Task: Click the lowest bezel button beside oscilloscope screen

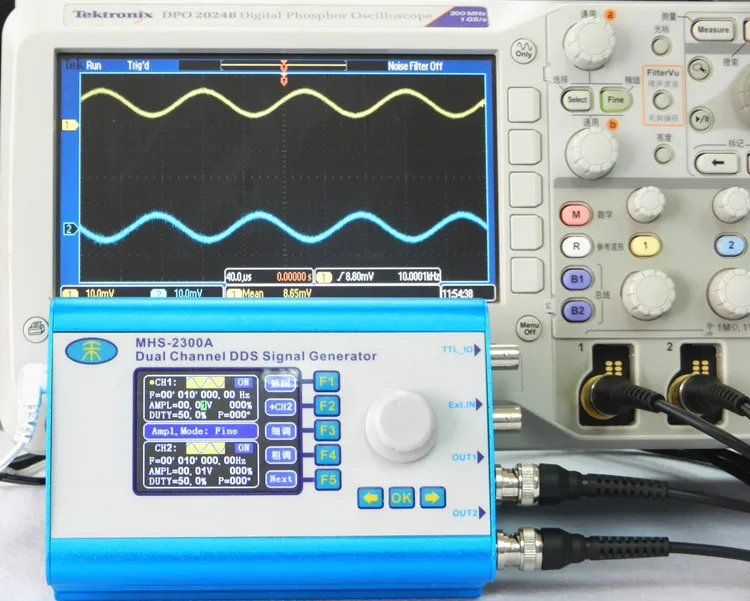Action: 527,275
